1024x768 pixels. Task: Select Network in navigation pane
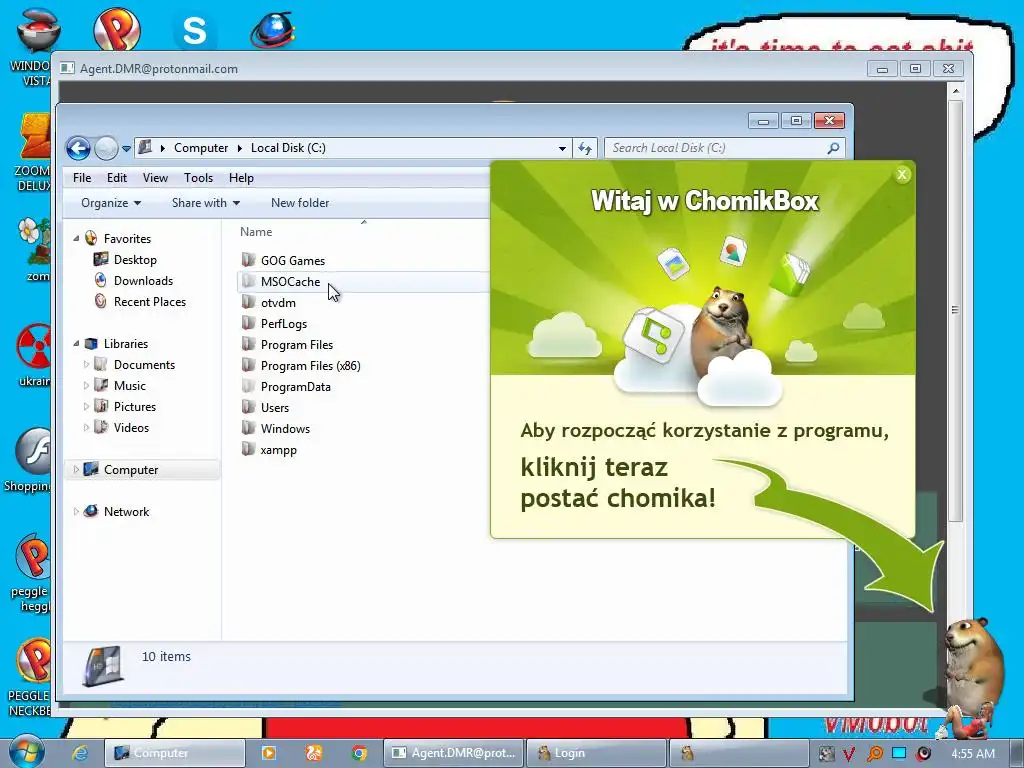pyautogui.click(x=126, y=511)
